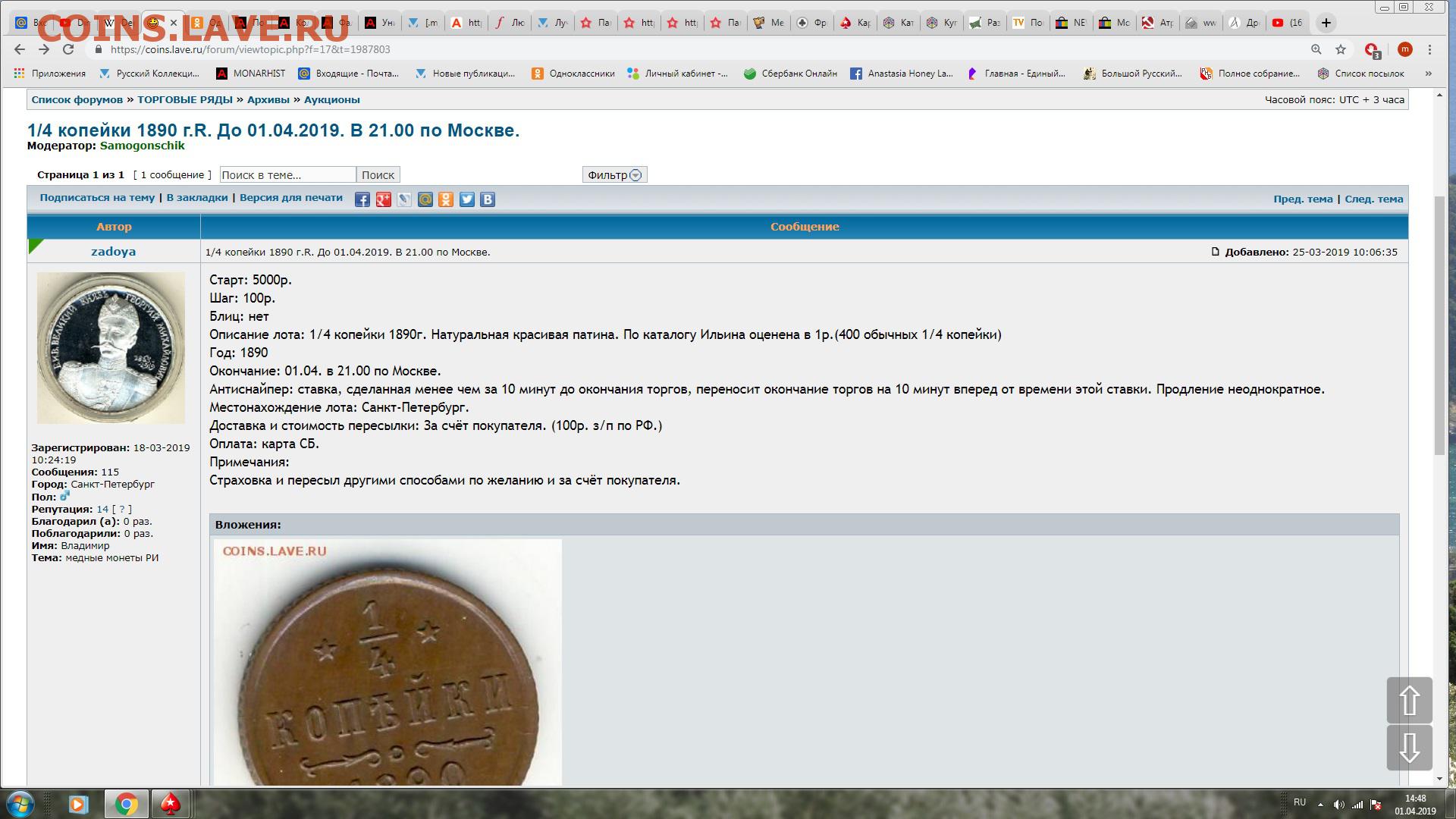Go to Пред. тема
The height and width of the screenshot is (819, 1456).
click(1303, 199)
